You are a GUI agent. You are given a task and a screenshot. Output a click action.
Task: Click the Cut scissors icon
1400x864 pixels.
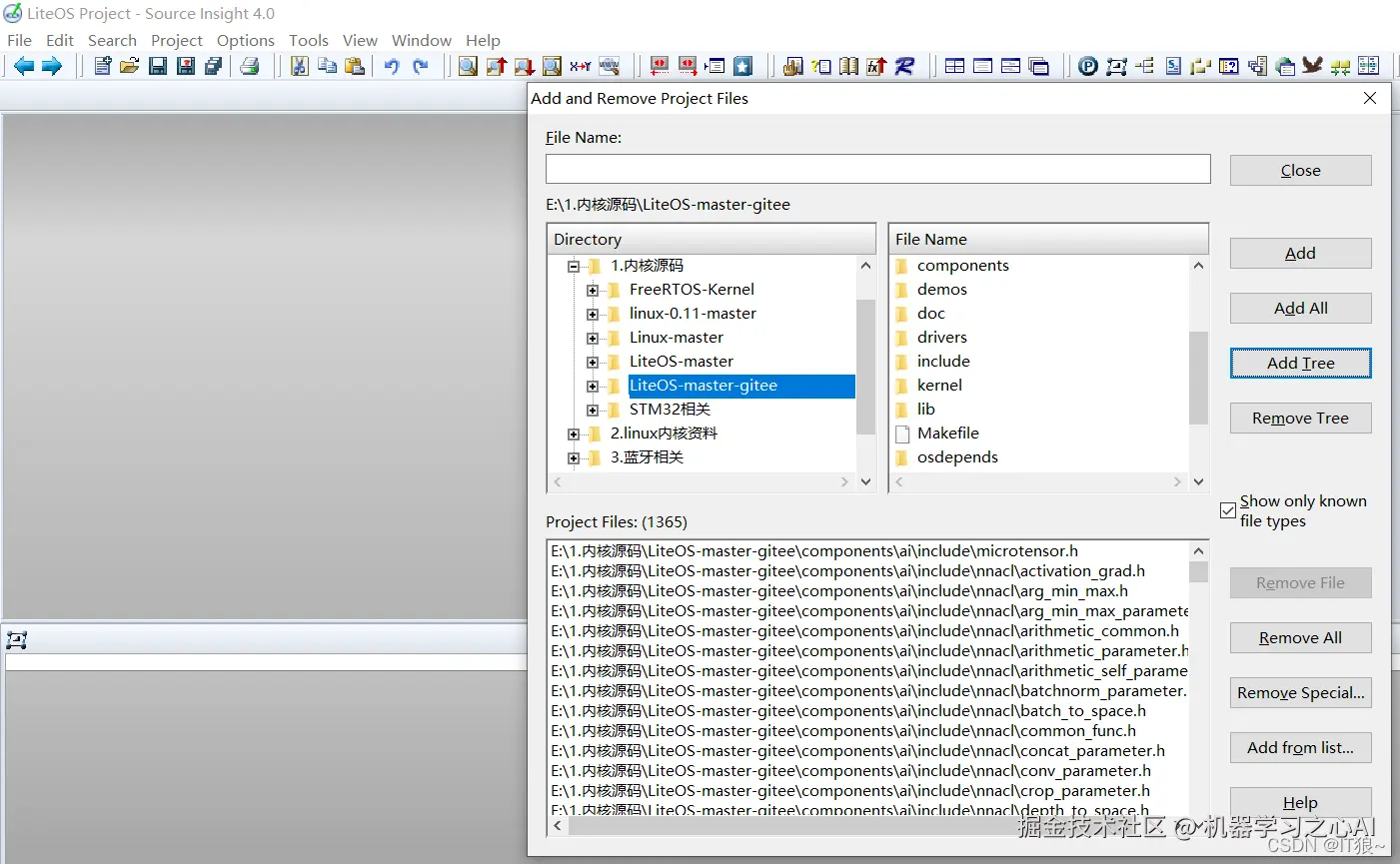299,66
